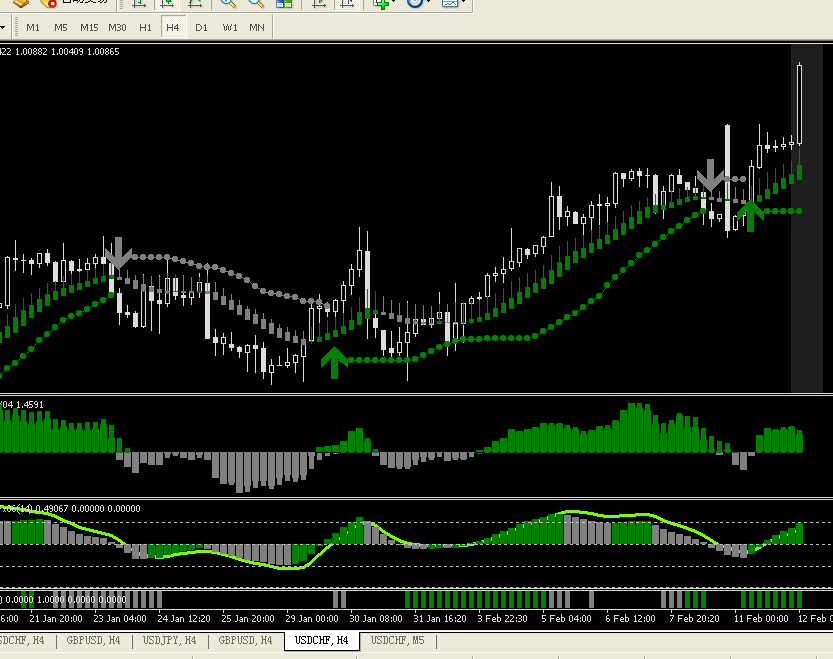Click the green up arrow near 11 Feb
This screenshot has height=659, width=833.
(750, 216)
